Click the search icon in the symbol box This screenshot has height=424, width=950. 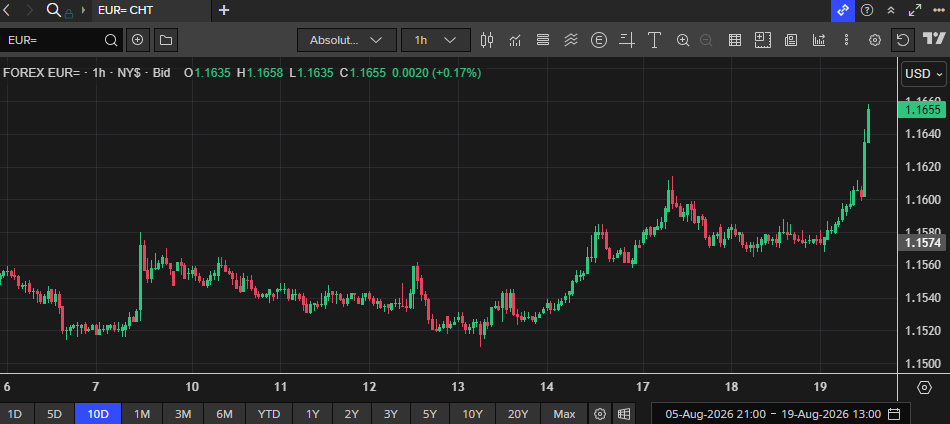[111, 40]
